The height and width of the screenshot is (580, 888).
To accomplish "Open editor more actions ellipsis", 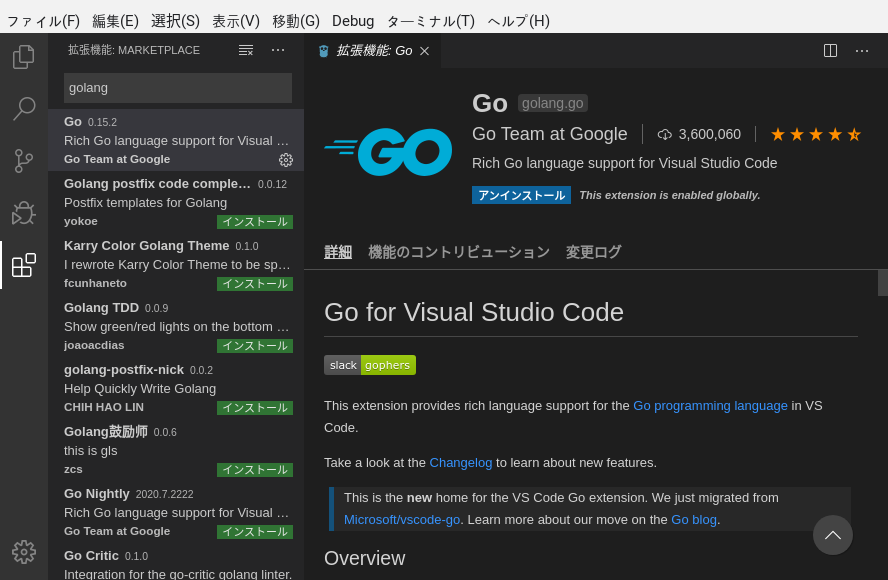I will [862, 51].
